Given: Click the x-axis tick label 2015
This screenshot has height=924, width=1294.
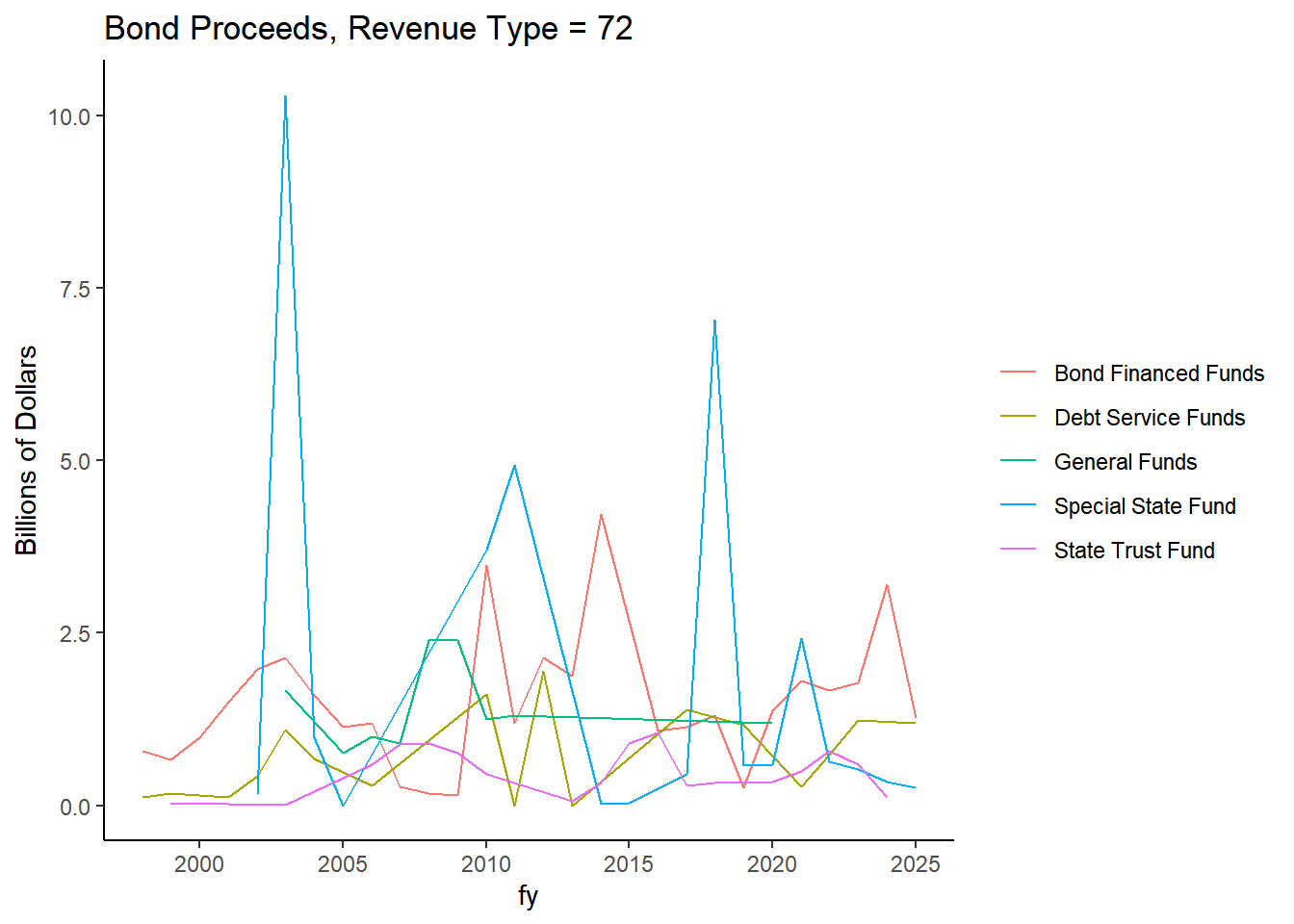Looking at the screenshot, I should coord(629,864).
